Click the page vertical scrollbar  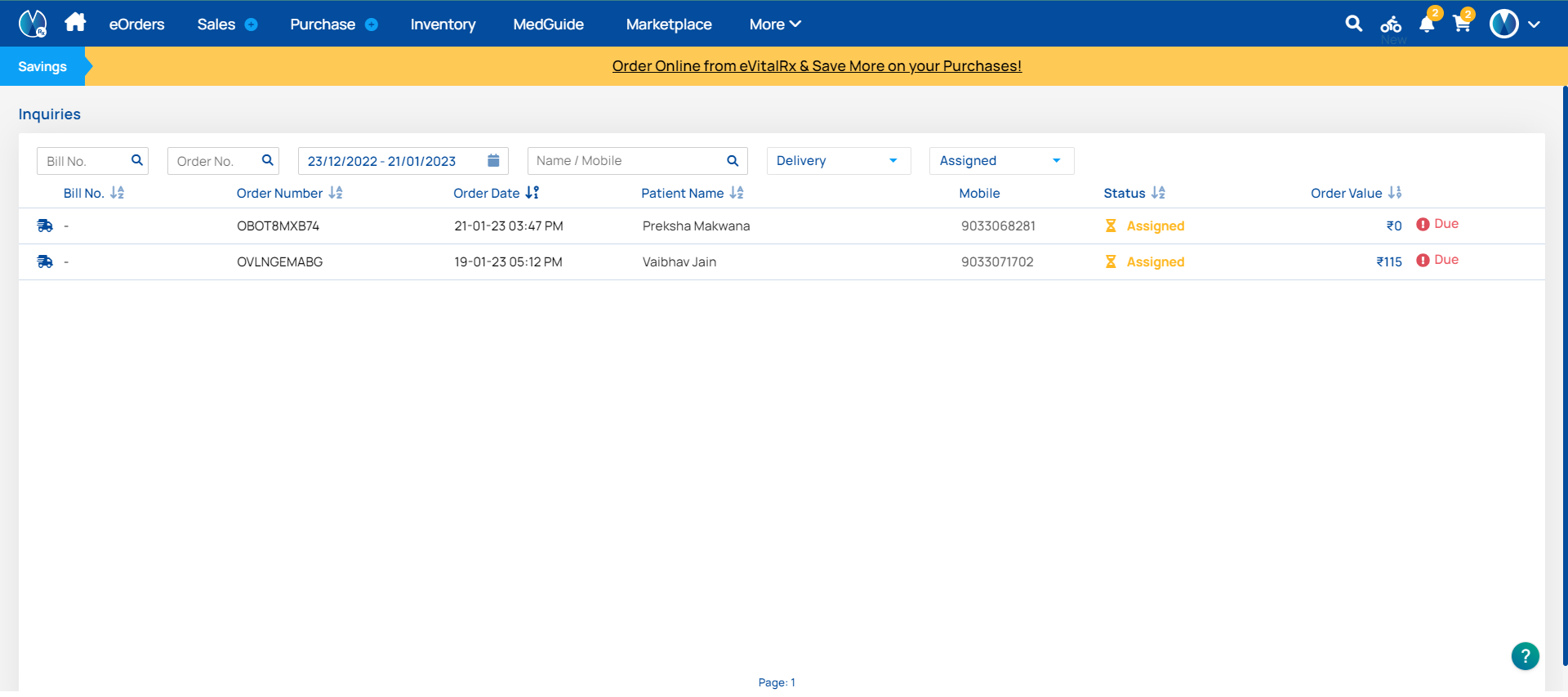point(1565,376)
